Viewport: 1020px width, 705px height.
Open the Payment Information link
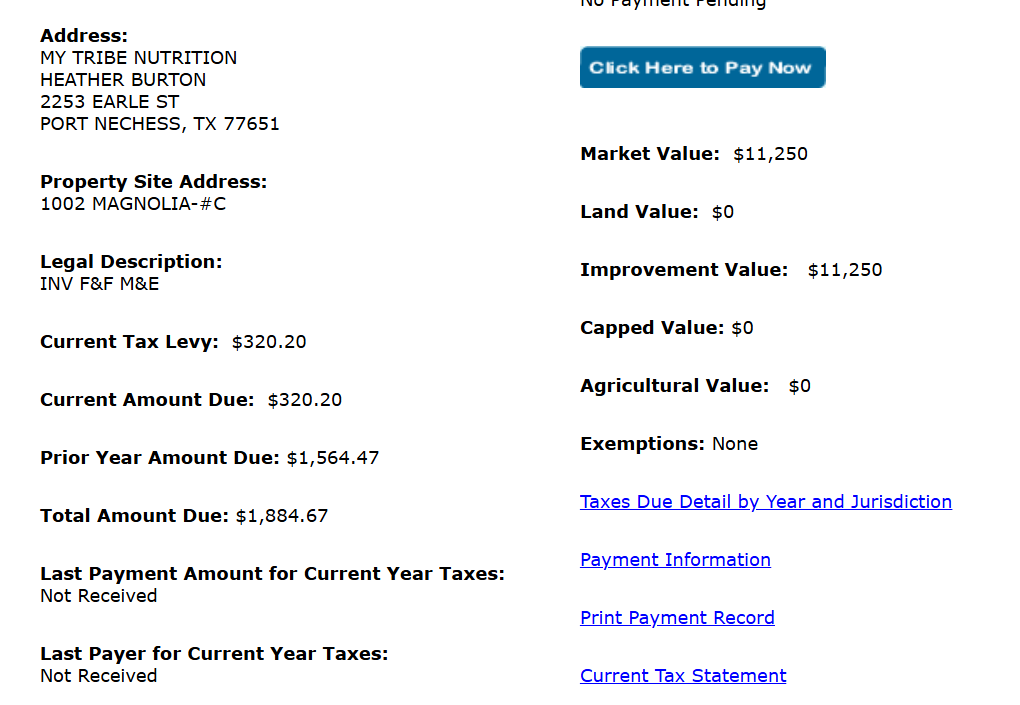click(675, 560)
